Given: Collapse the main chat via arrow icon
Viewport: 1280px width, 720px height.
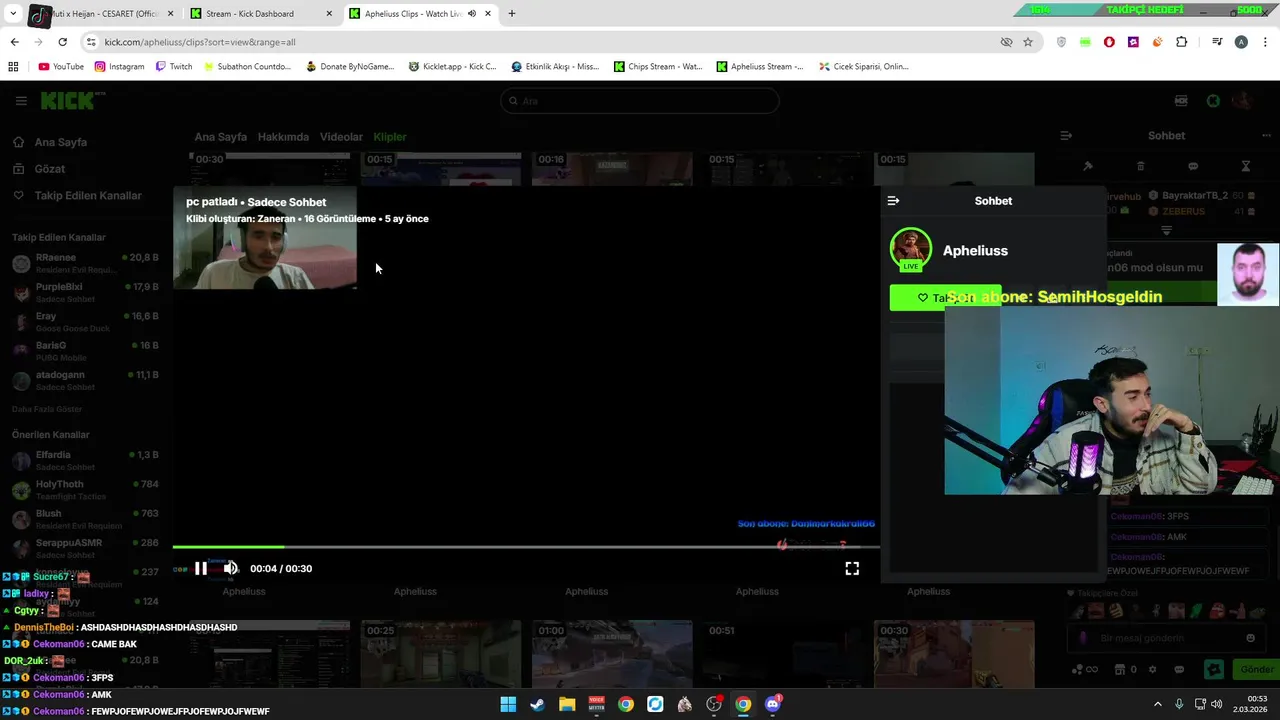Looking at the screenshot, I should 1066,136.
